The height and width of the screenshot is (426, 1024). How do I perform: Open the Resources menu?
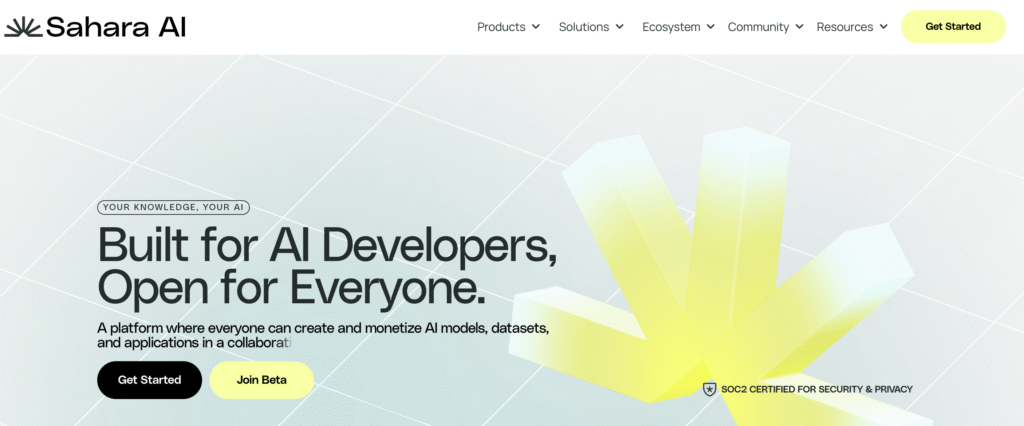(845, 27)
